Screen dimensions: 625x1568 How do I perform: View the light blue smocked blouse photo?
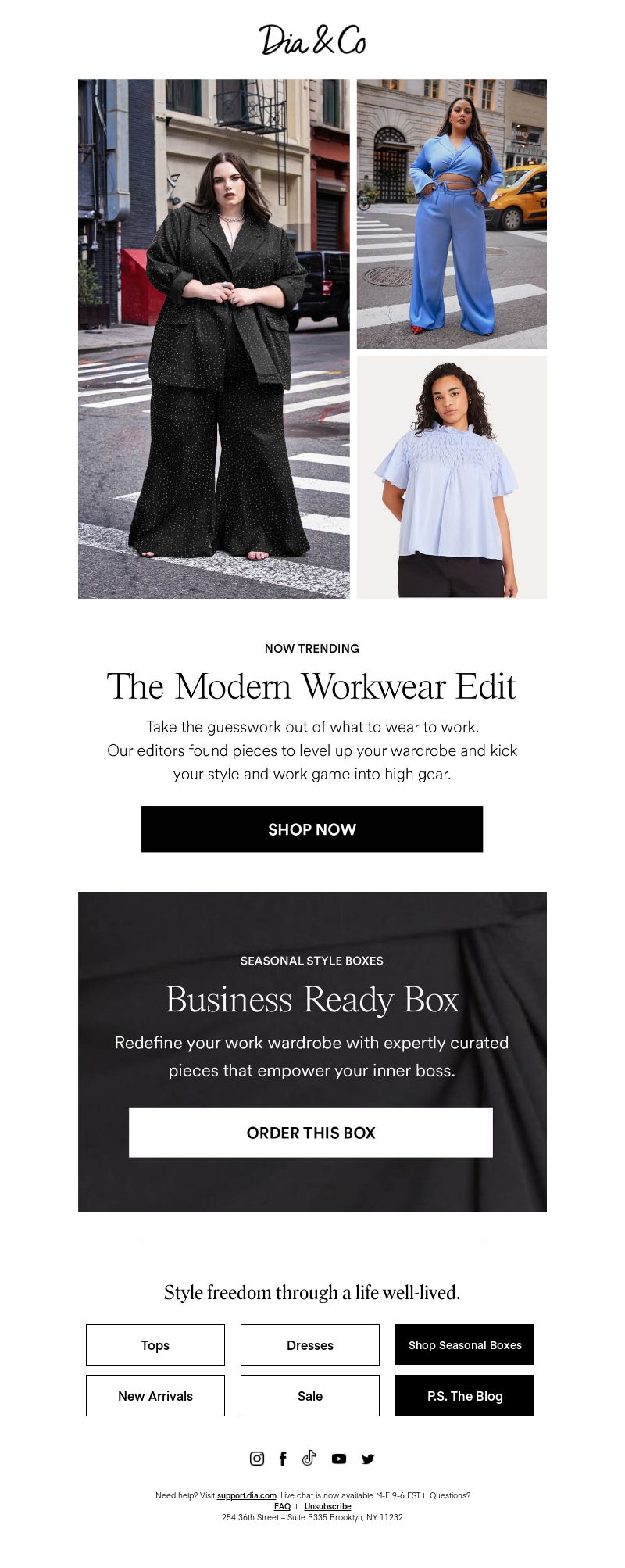click(452, 477)
